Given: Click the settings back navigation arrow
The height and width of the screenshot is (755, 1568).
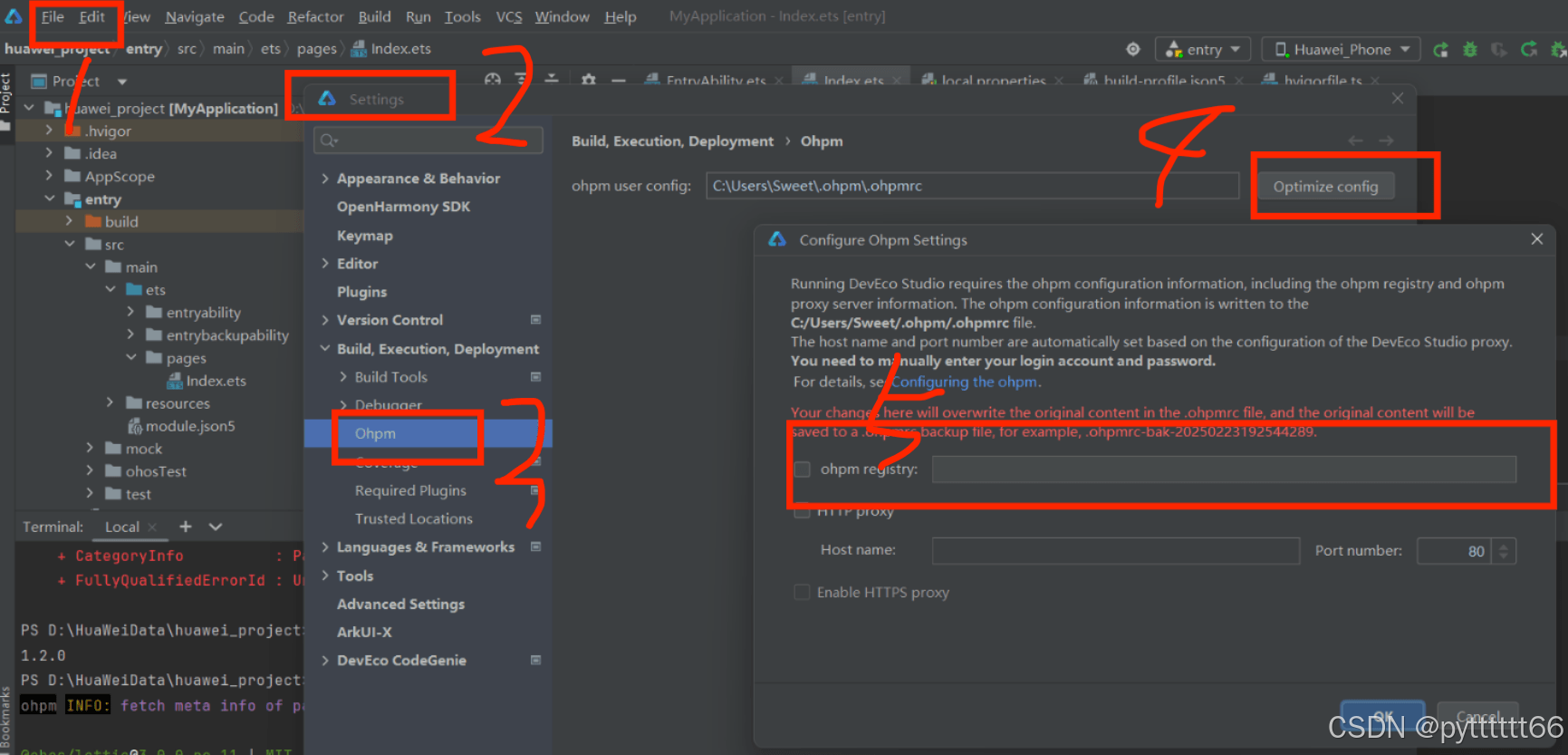Looking at the screenshot, I should pos(1355,140).
